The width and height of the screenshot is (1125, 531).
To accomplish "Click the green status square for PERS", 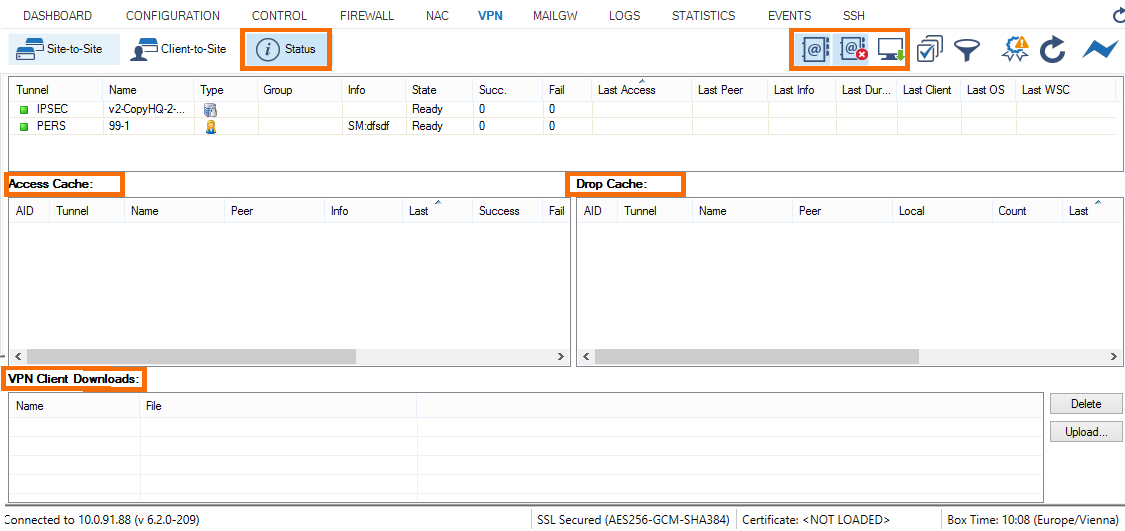I will point(24,127).
